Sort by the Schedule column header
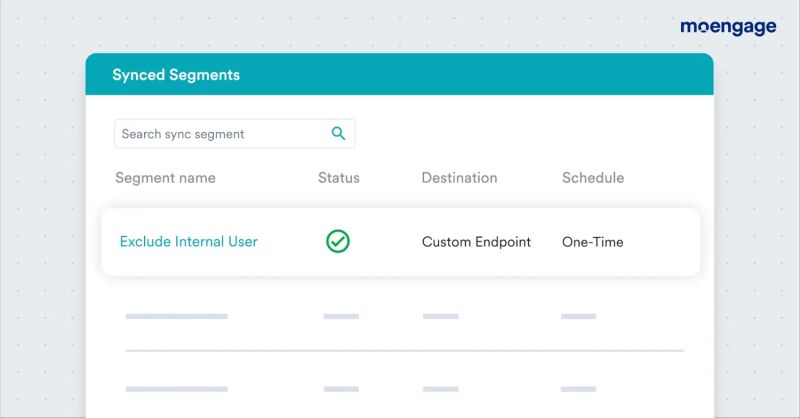 click(593, 178)
